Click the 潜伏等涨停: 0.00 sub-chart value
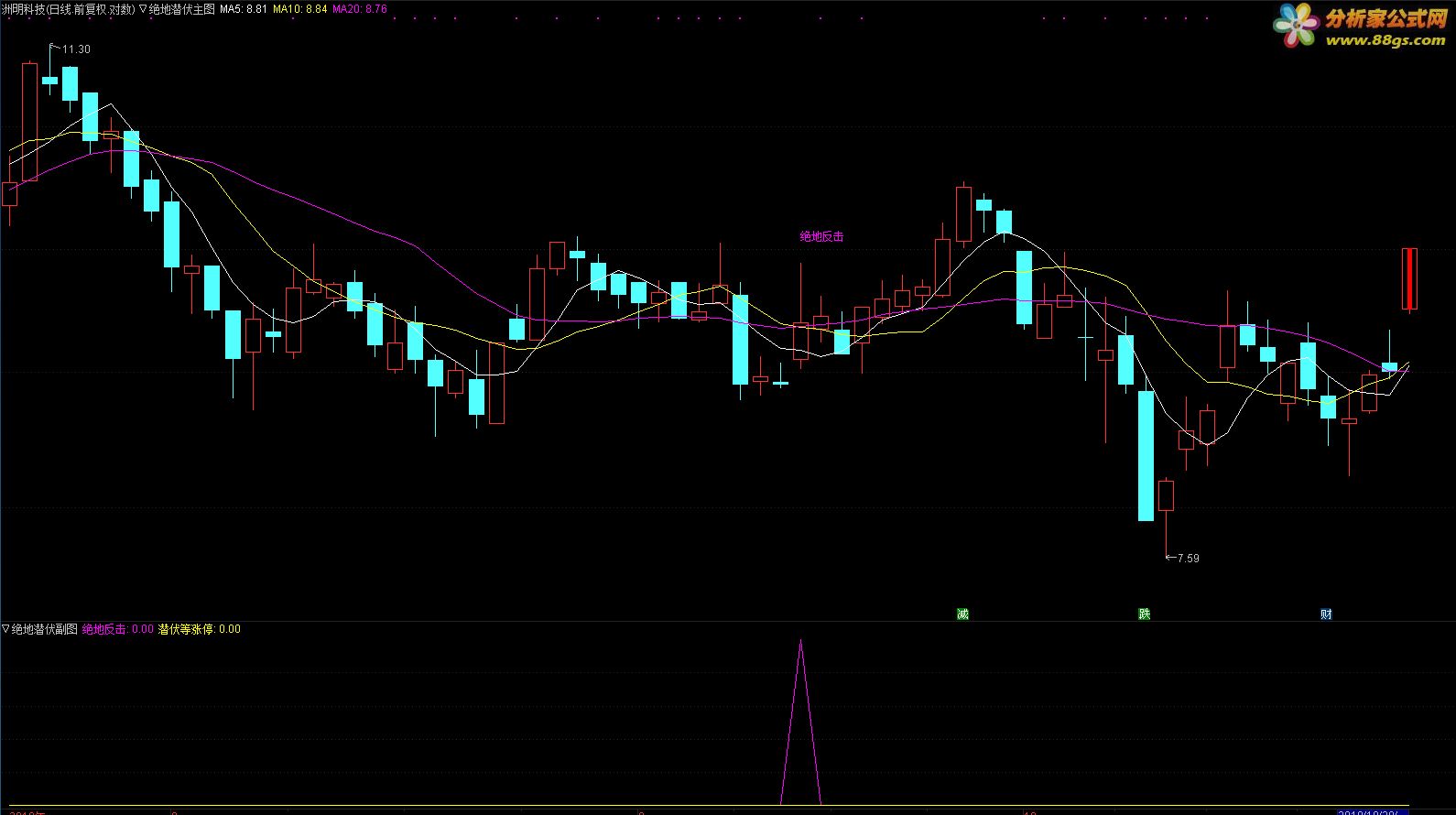Screen dimensions: 1456x815 pos(200,629)
